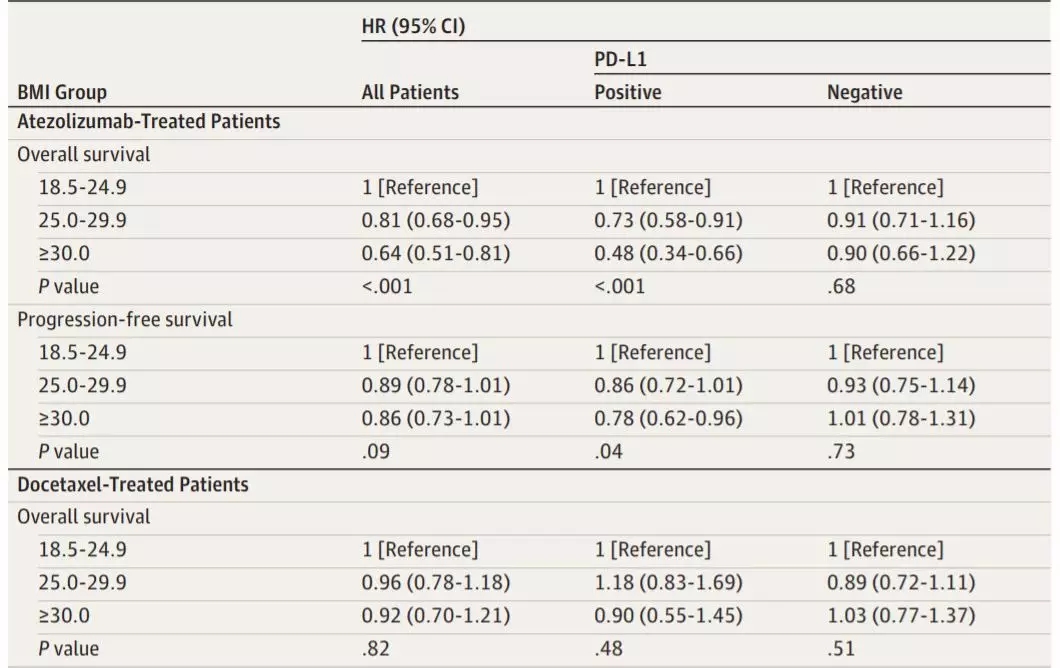Click the "HR (95% CI)" column header

413,27
